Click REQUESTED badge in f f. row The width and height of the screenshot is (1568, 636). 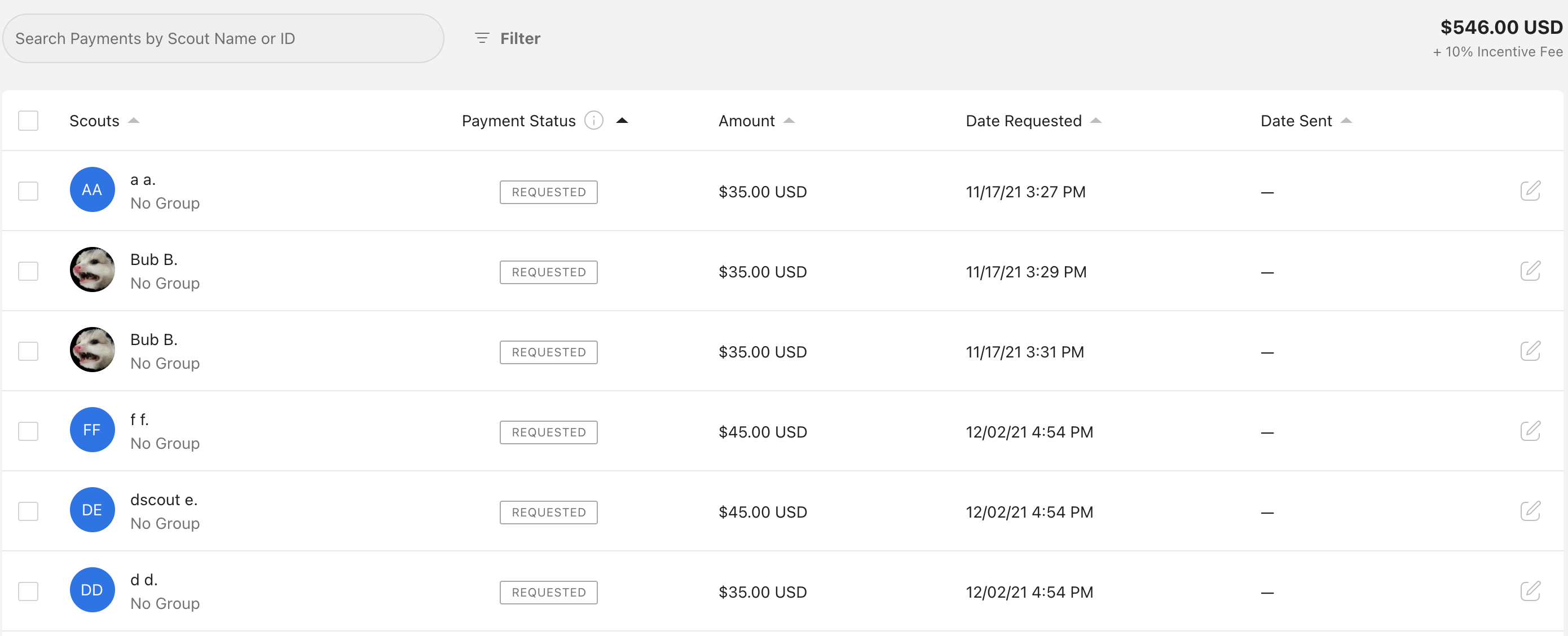click(548, 432)
